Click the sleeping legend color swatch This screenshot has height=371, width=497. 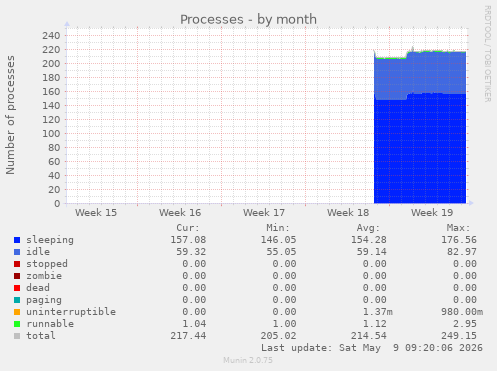pos(17,240)
